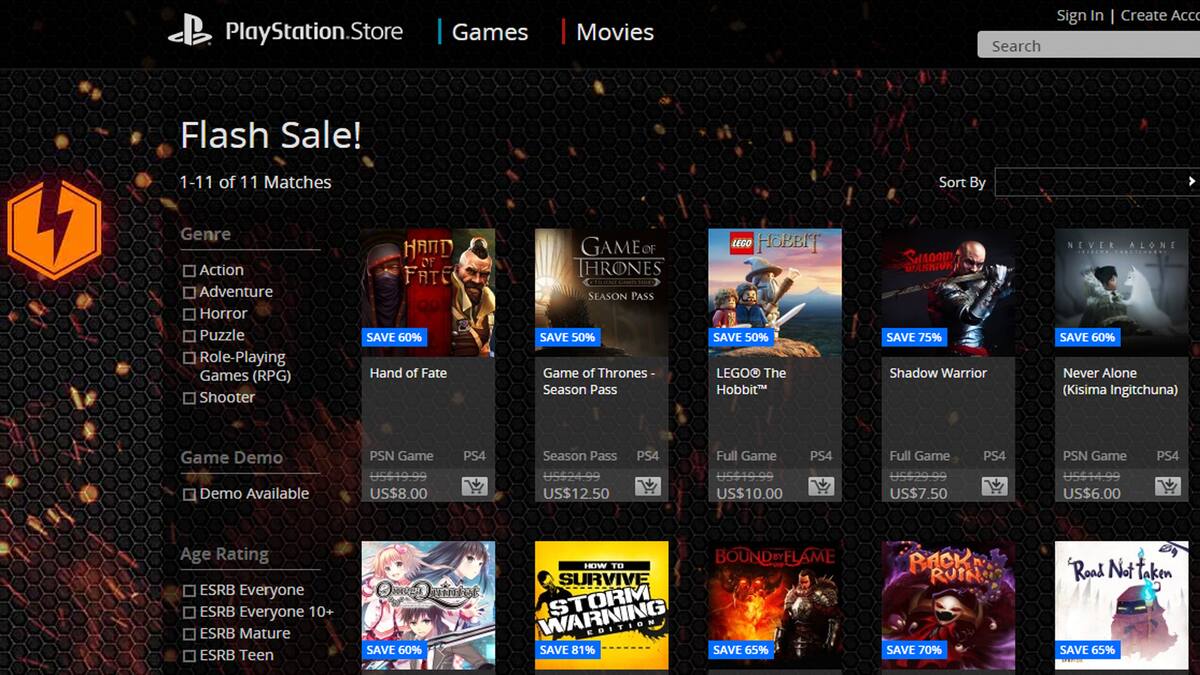The height and width of the screenshot is (675, 1200).
Task: Add Hand of Fate to cart
Action: 474,486
